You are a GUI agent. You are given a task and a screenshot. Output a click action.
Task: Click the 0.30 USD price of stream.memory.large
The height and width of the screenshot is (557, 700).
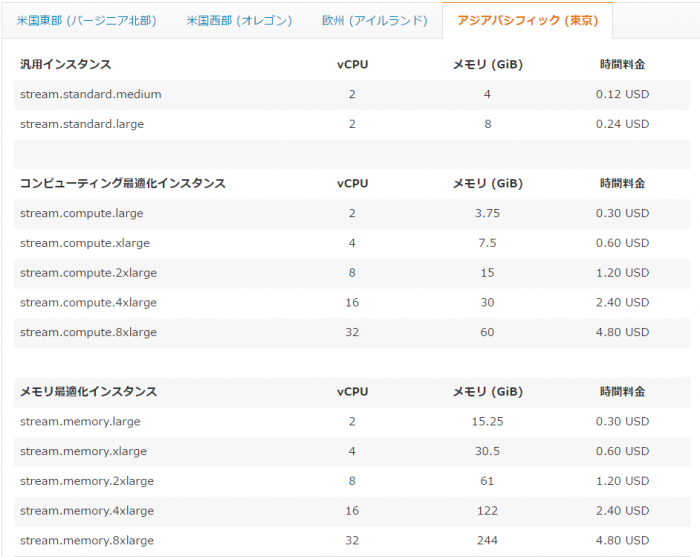(x=622, y=422)
